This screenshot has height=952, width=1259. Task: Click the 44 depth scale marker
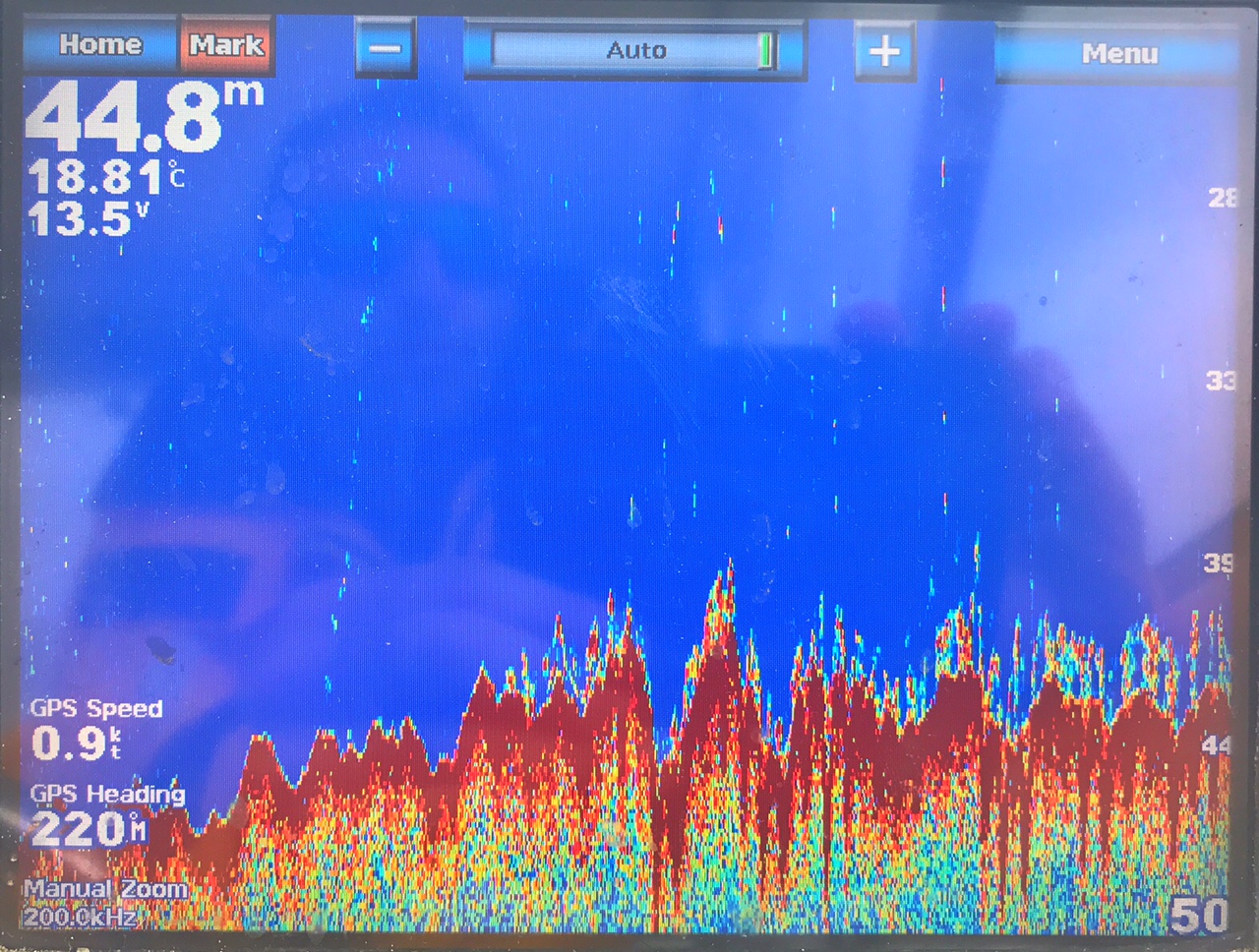click(x=1216, y=745)
